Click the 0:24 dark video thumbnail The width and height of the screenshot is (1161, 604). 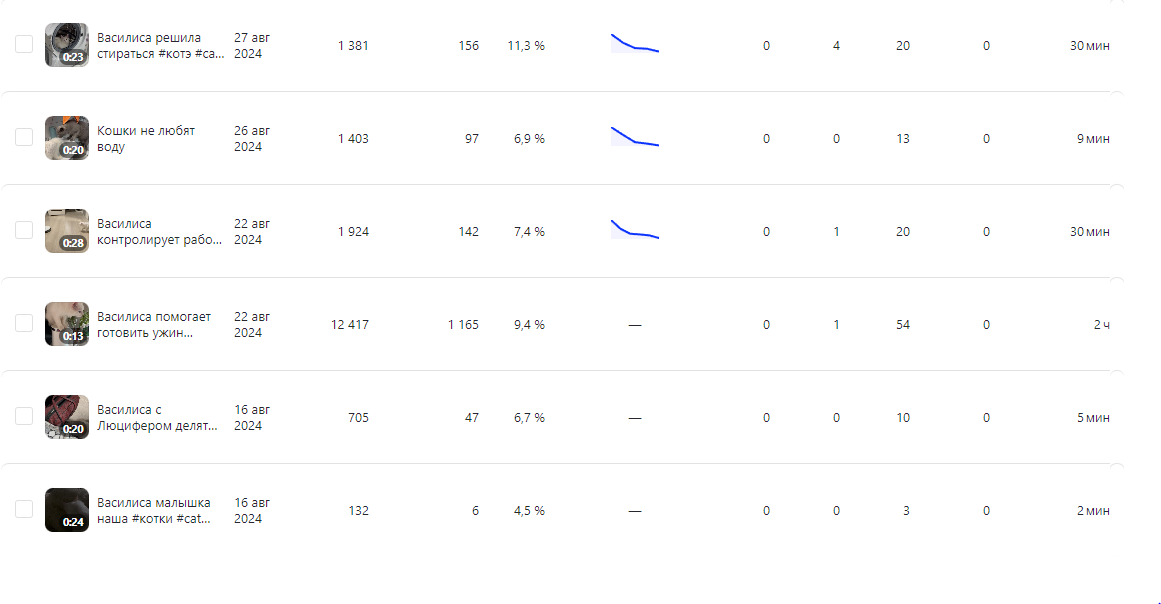pos(67,510)
